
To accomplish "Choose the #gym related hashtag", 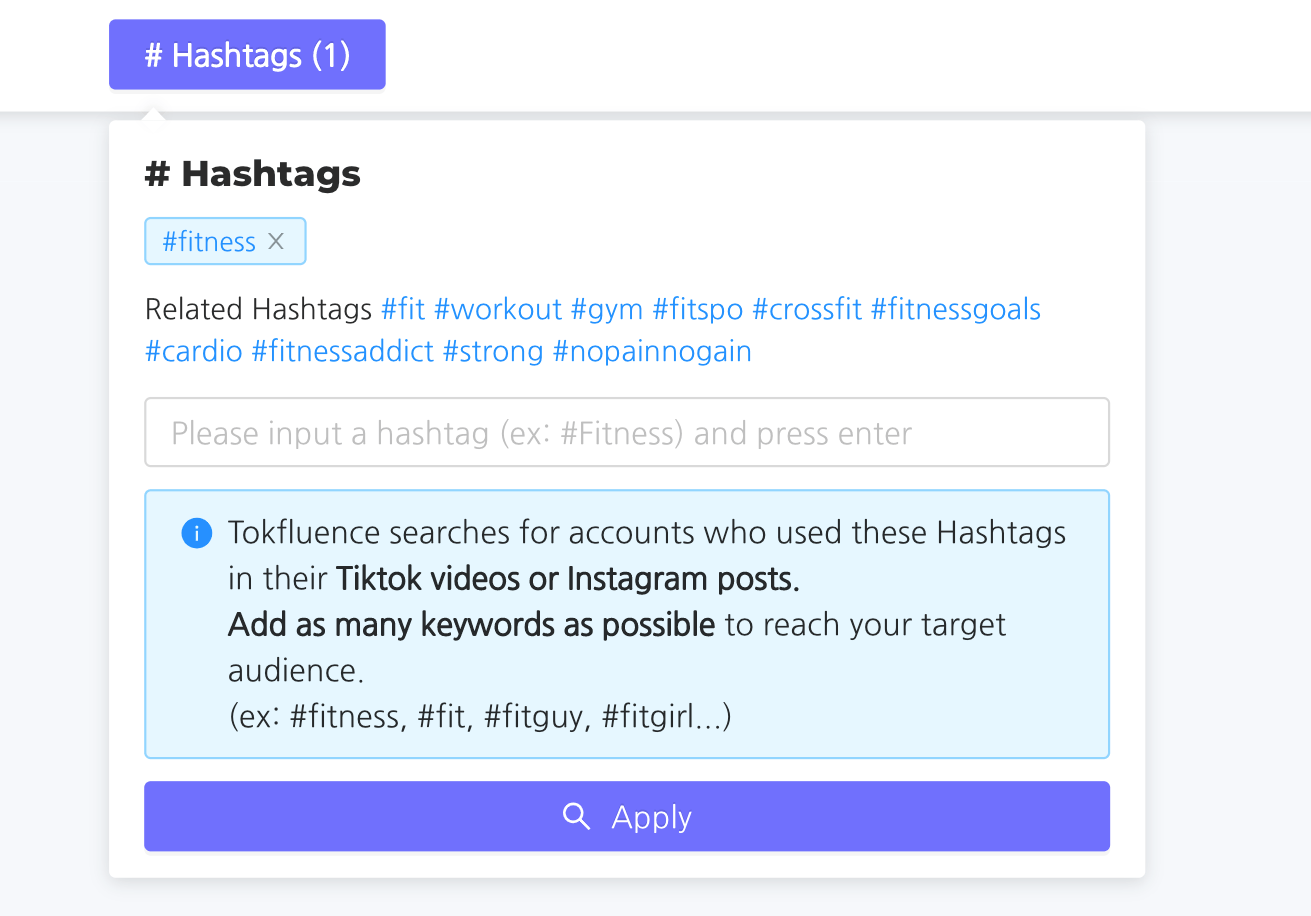I will (607, 309).
